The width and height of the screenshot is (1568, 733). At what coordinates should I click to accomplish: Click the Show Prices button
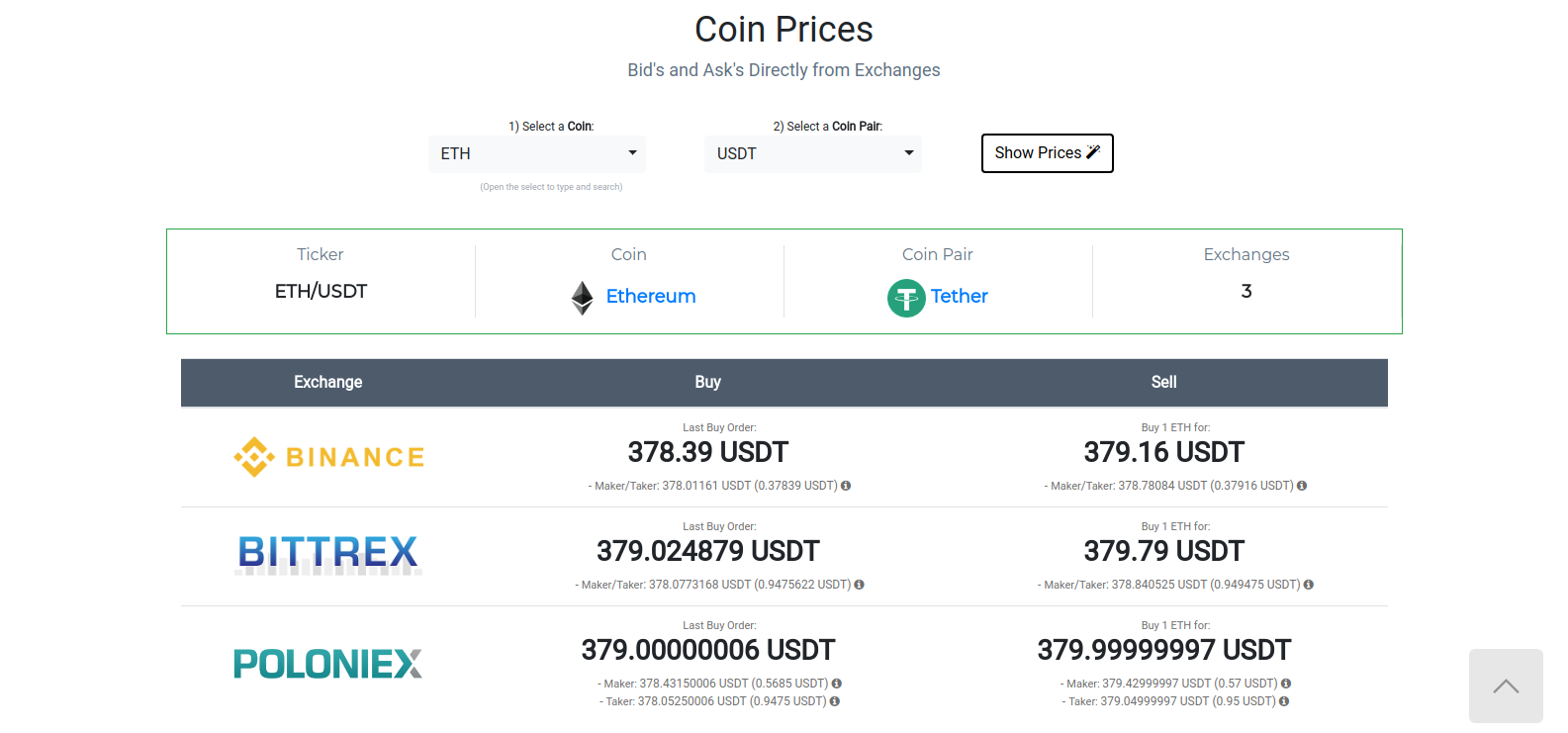[x=1048, y=153]
